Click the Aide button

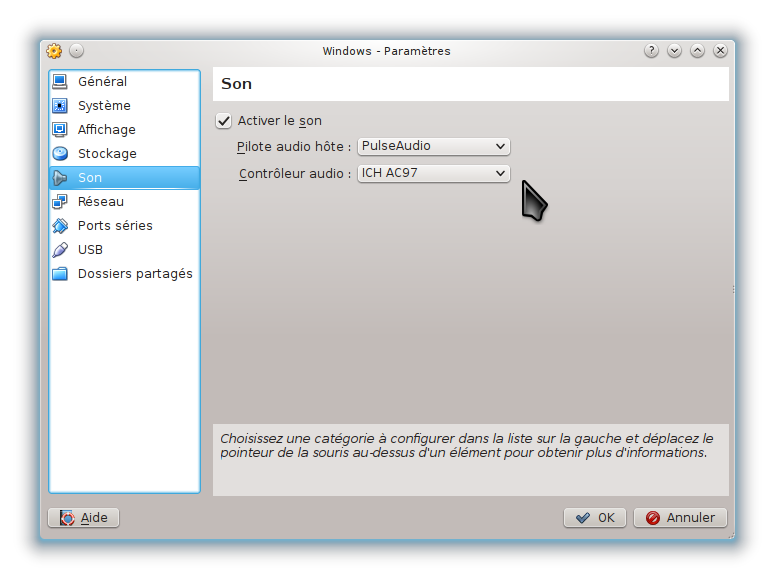point(84,518)
